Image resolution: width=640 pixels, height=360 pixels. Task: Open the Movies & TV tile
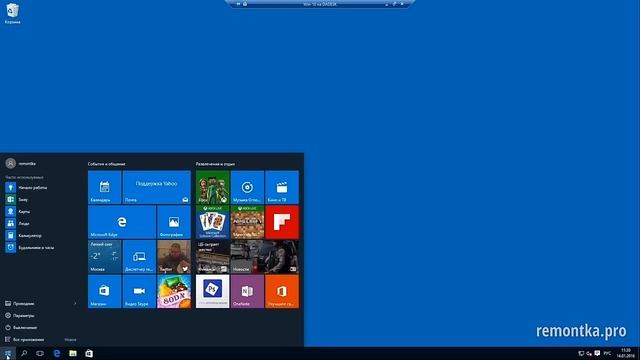[x=282, y=187]
